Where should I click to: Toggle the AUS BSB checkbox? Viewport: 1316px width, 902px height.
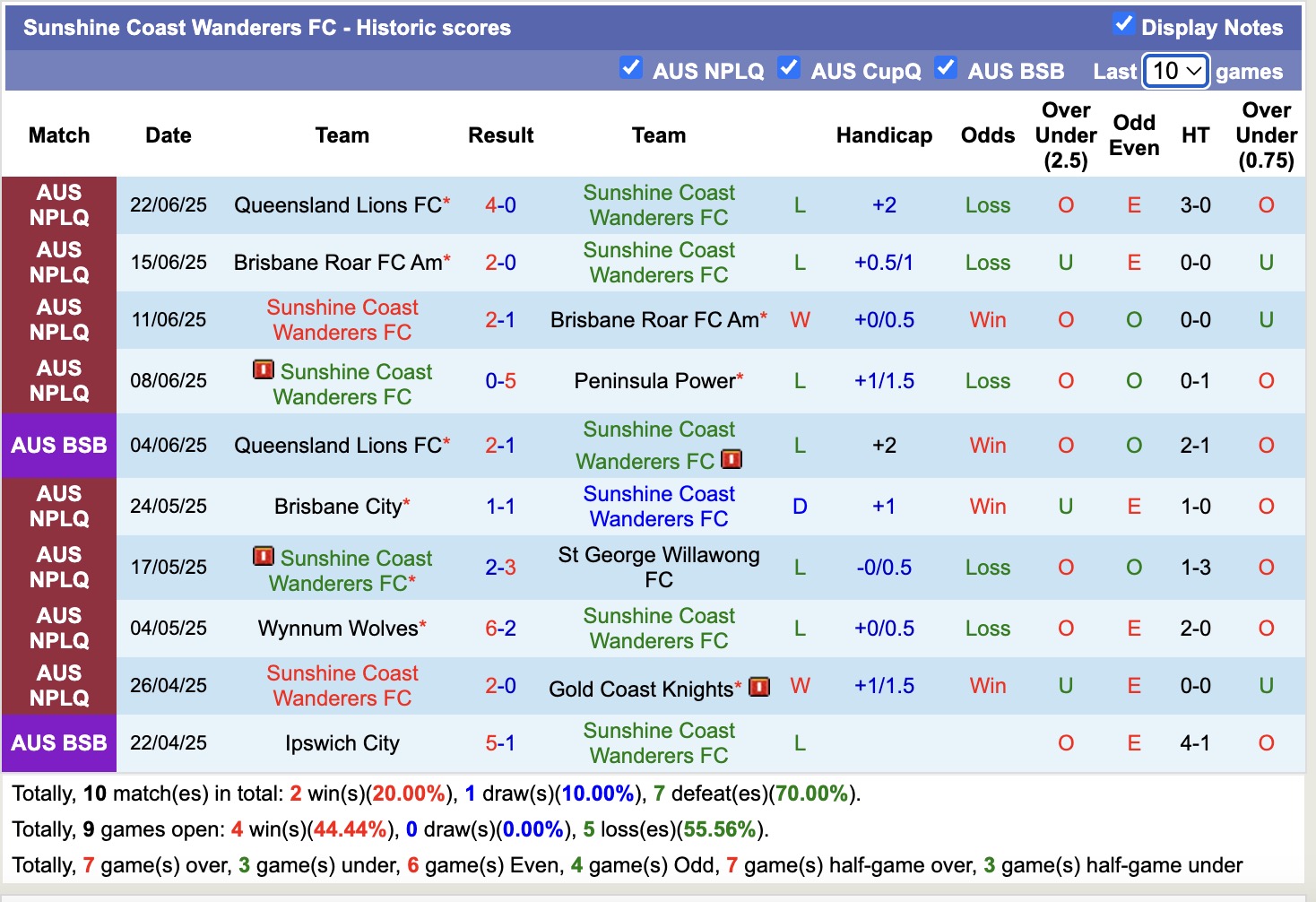(x=947, y=67)
